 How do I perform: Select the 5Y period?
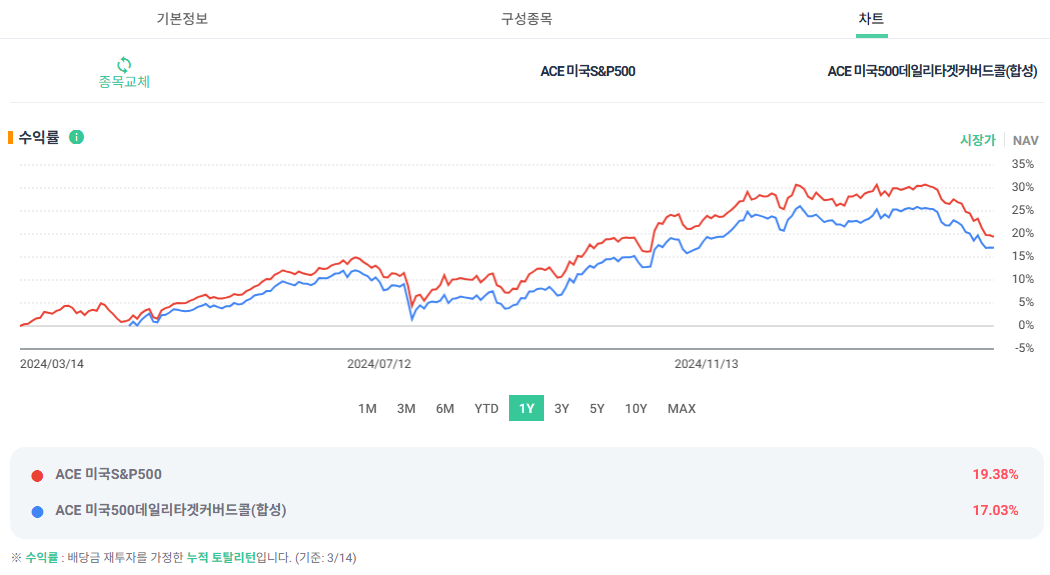(x=597, y=408)
